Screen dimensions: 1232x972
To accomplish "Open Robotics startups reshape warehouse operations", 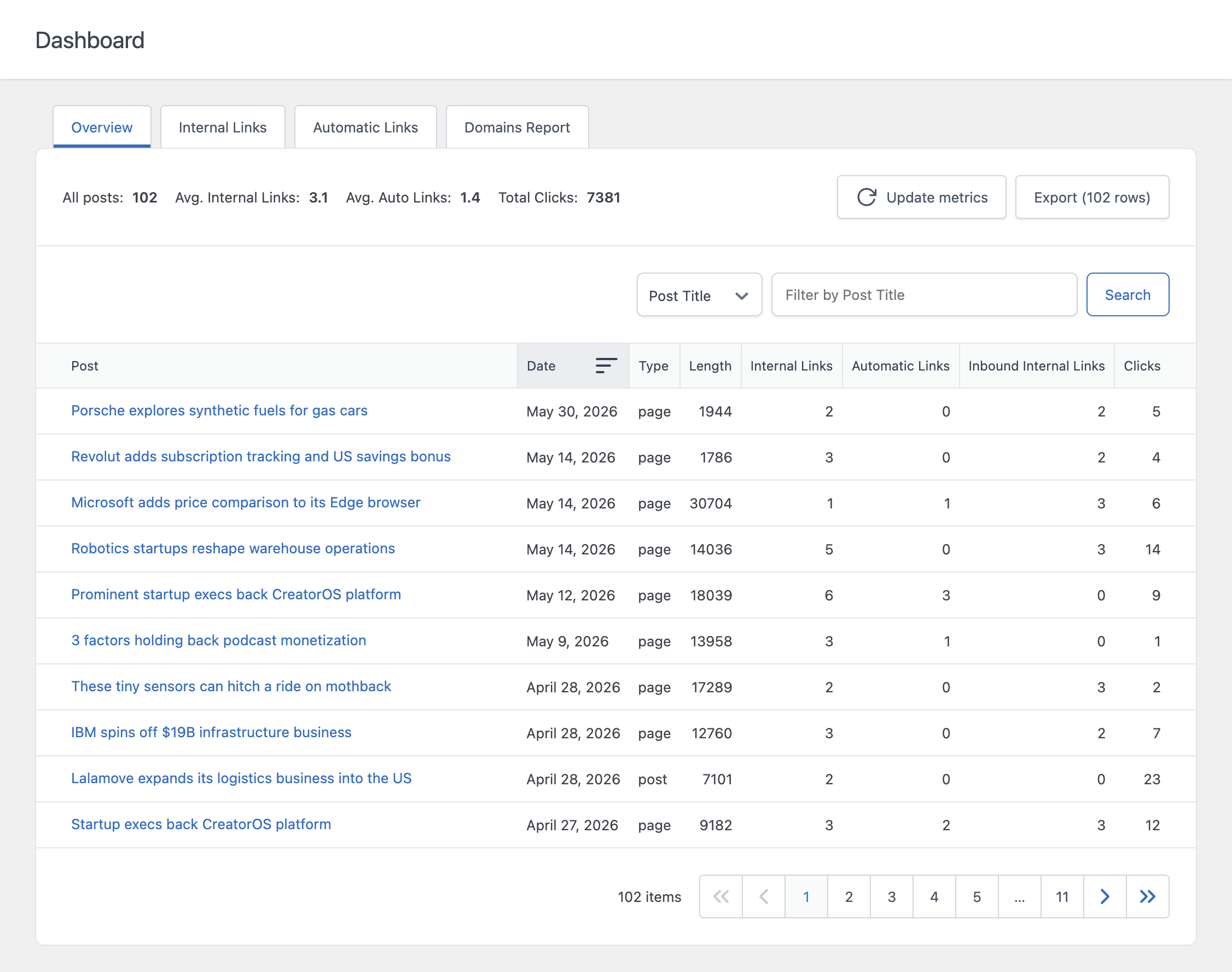I will coord(233,548).
